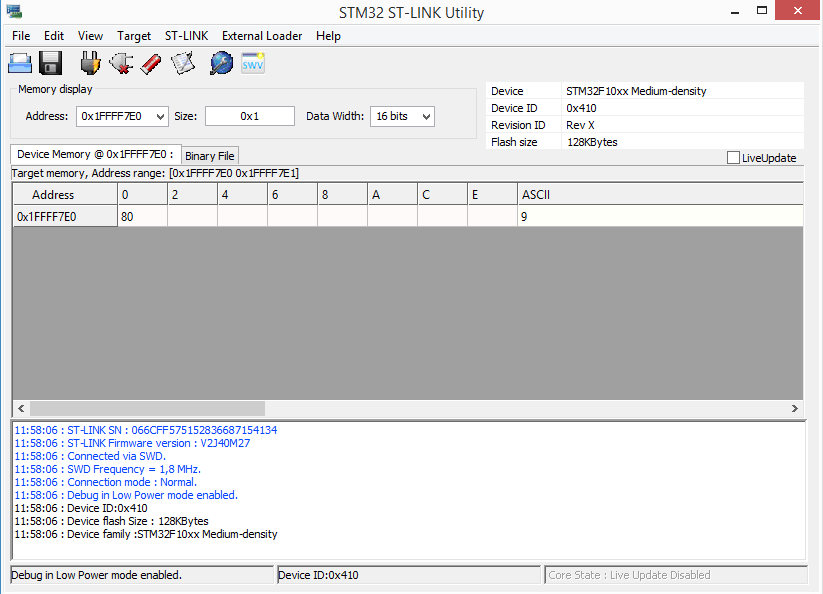Viewport: 823px width, 594px height.
Task: Click the Save file floppy icon
Action: point(51,63)
